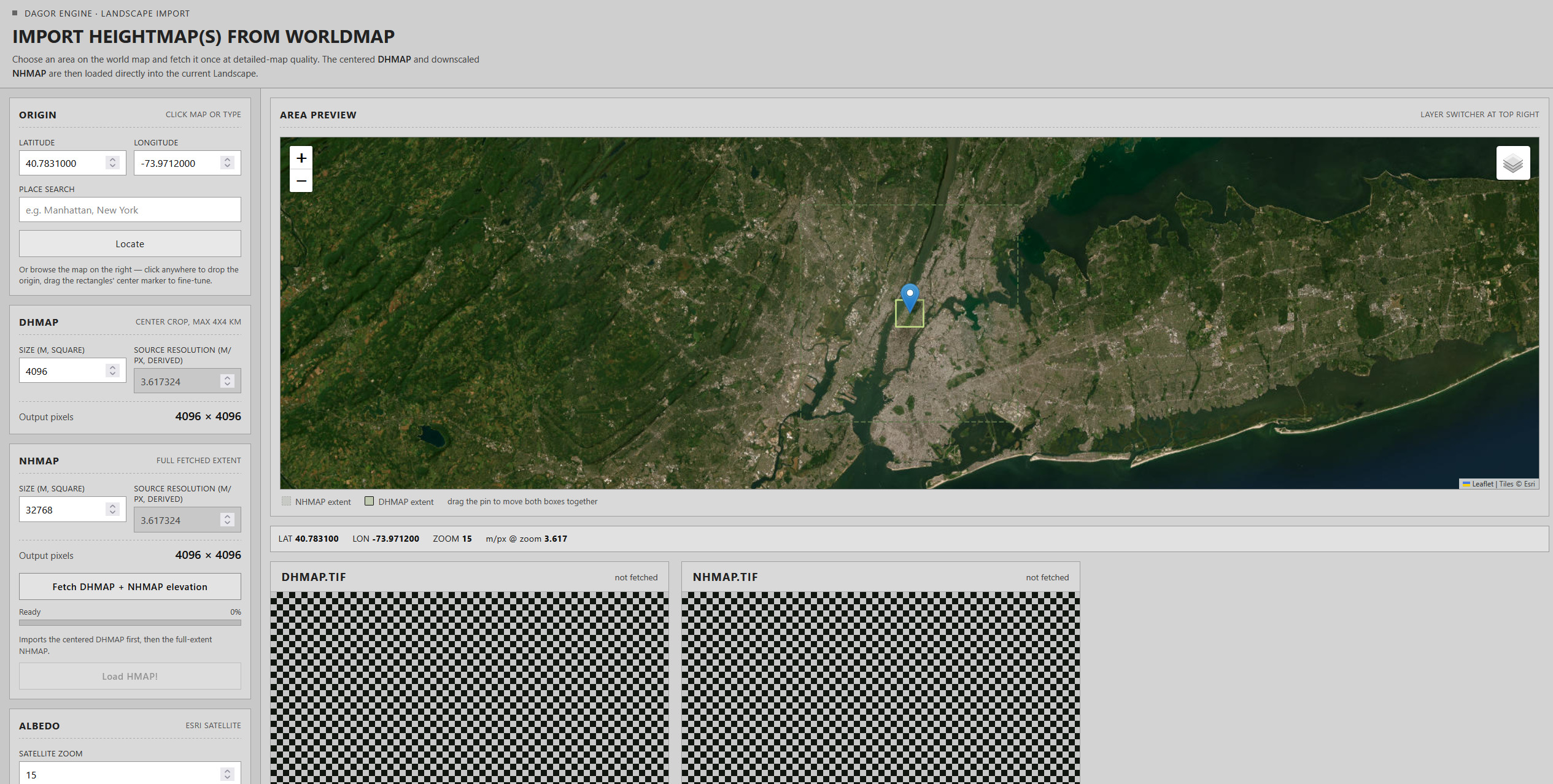Decrement the longitude spinner
1553x784 pixels.
[x=227, y=166]
